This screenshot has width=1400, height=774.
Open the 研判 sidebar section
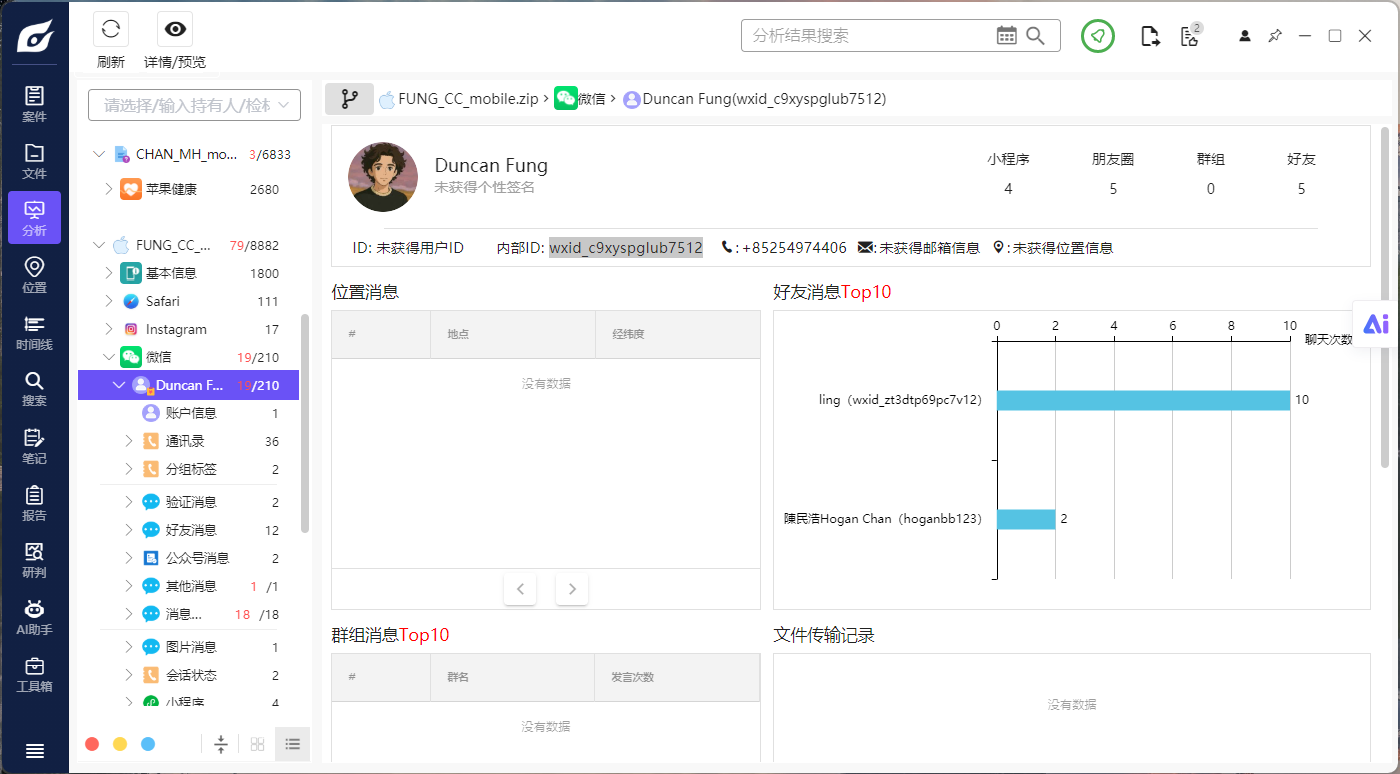tap(34, 560)
